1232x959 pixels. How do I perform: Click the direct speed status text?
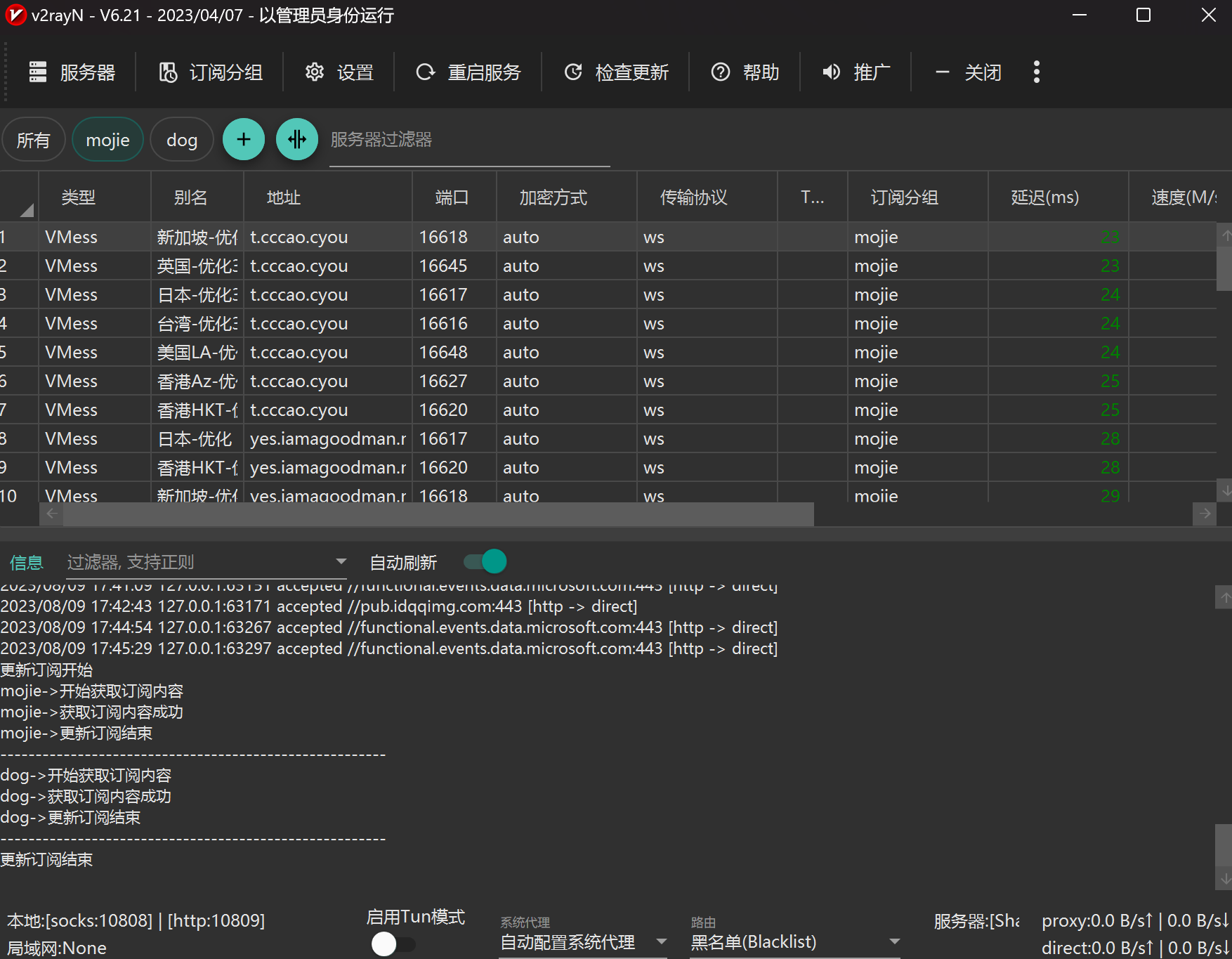coord(1135,948)
